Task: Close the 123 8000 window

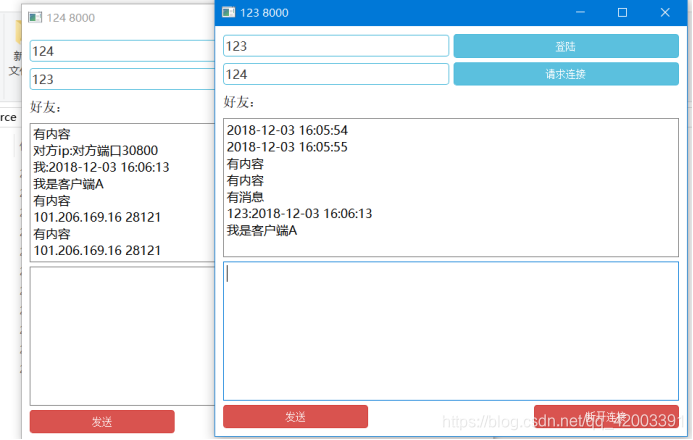Action: pyautogui.click(x=665, y=12)
